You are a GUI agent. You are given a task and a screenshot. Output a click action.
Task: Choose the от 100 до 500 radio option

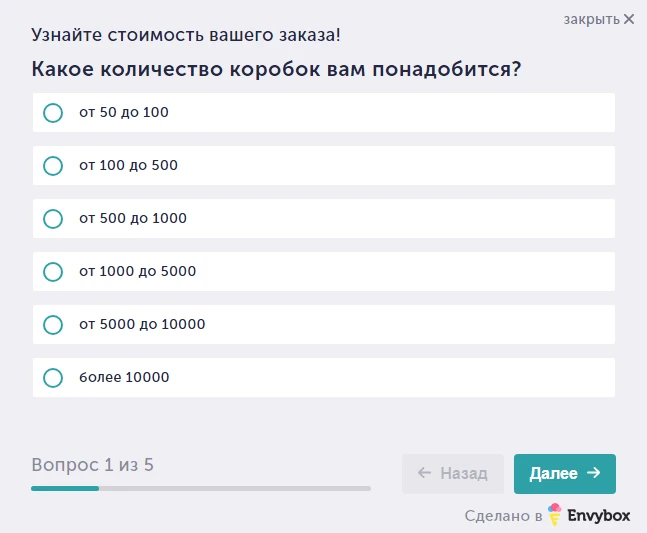click(53, 166)
